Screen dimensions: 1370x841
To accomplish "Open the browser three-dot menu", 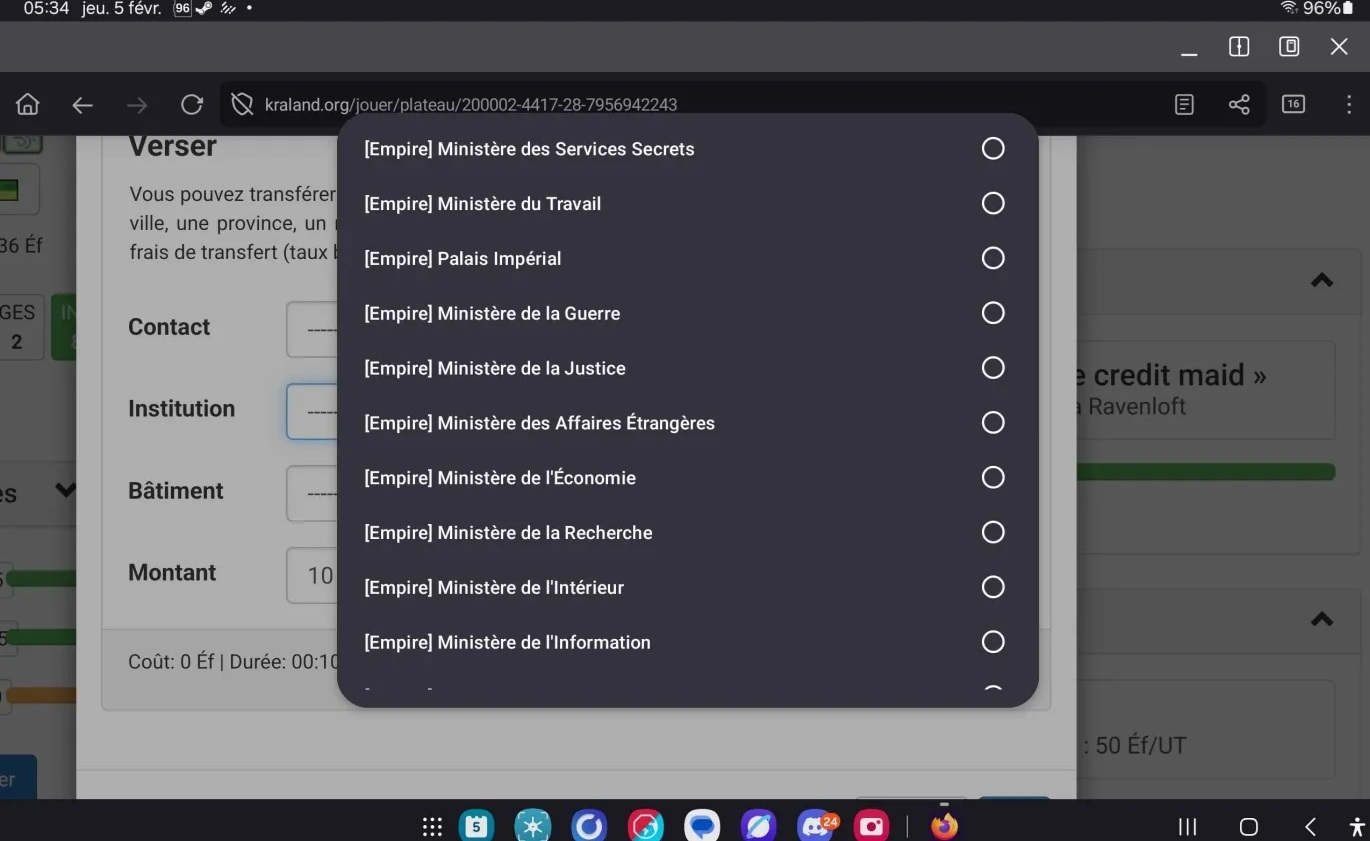I will (1349, 105).
